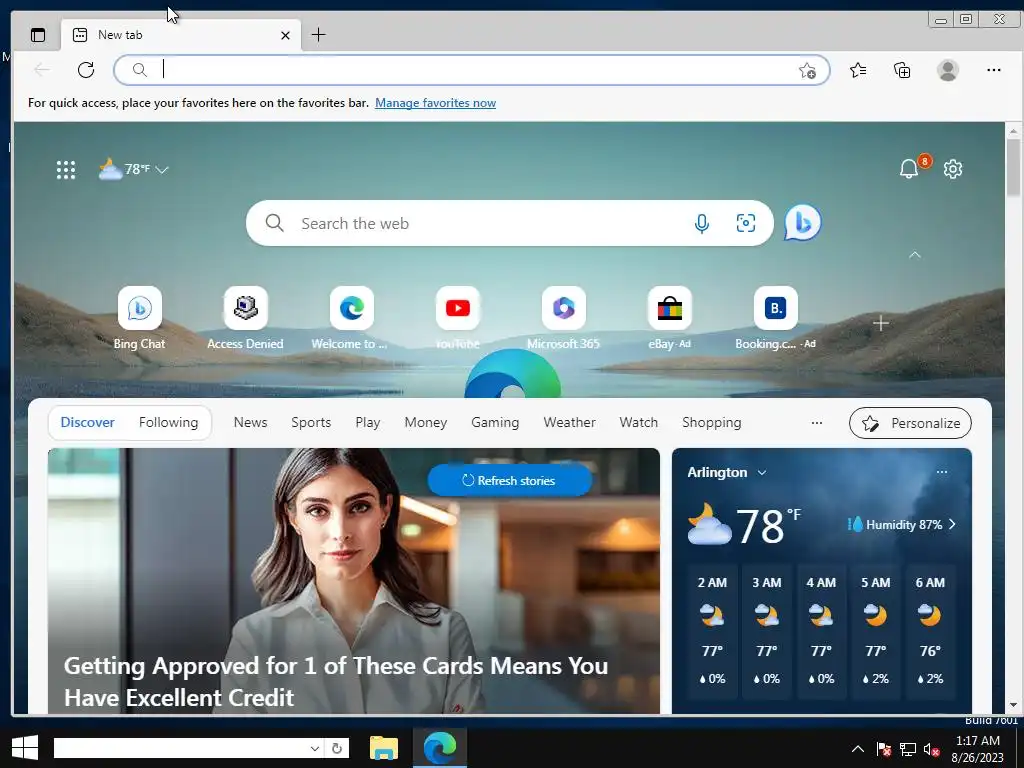
Task: Open the Money tab
Action: [x=426, y=423]
